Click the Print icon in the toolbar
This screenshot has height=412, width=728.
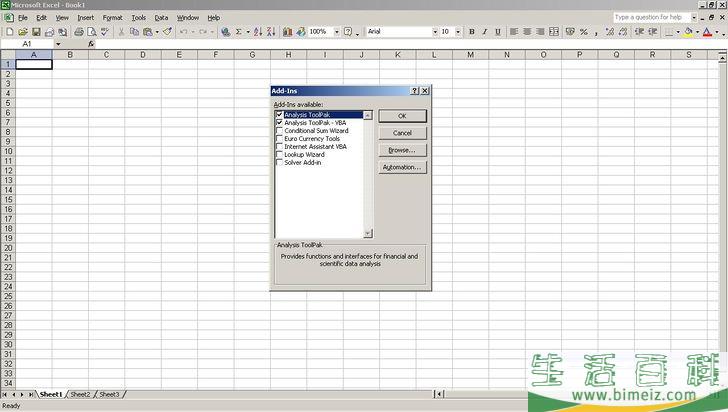(78, 32)
